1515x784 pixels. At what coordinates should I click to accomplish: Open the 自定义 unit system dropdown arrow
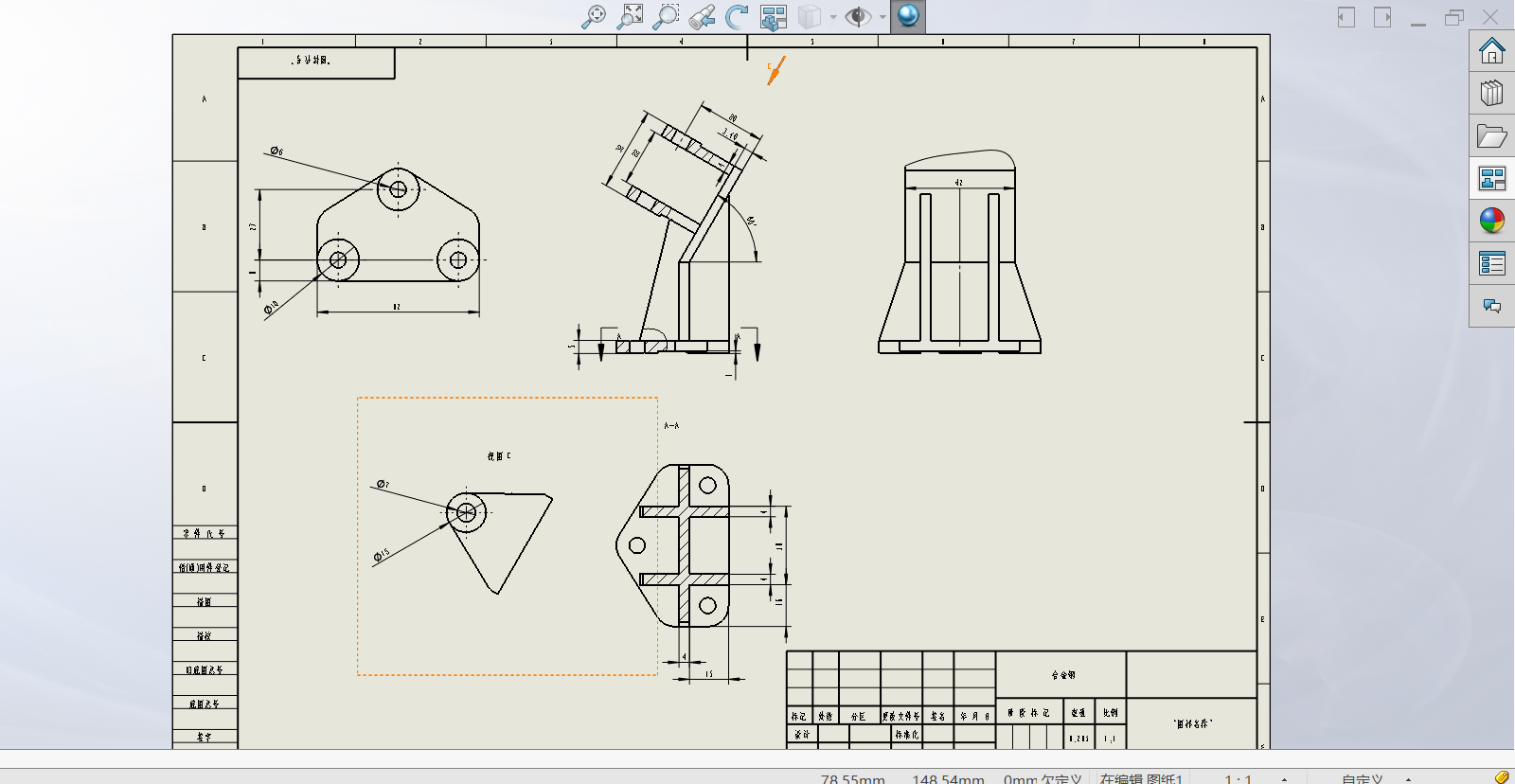coord(1408,779)
